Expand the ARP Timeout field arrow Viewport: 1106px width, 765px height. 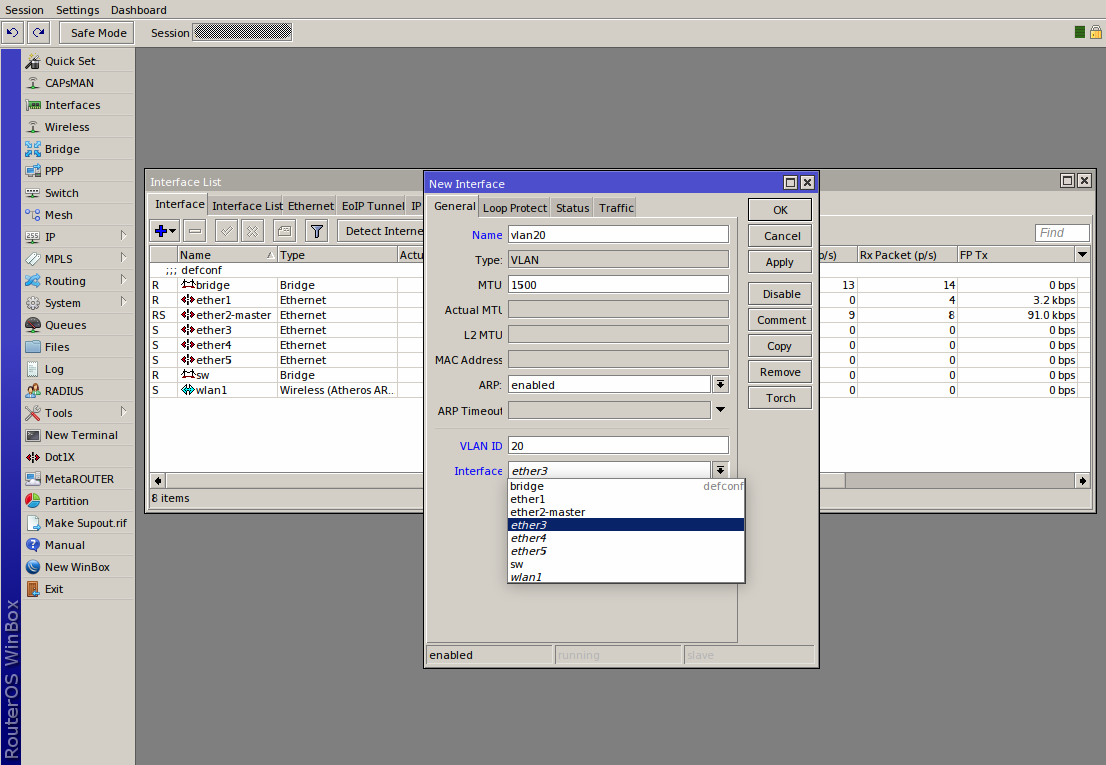tap(720, 410)
